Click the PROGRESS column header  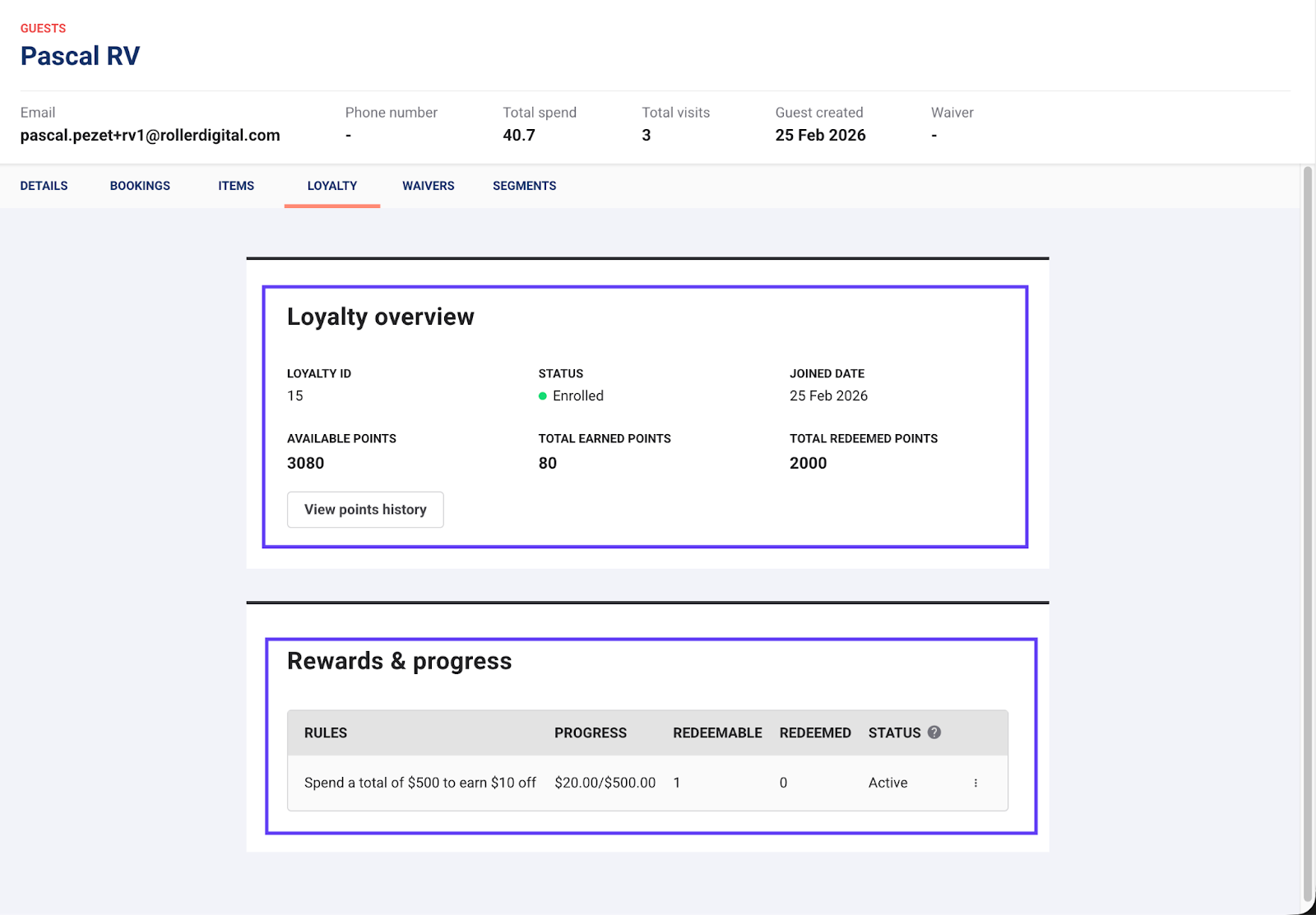590,732
